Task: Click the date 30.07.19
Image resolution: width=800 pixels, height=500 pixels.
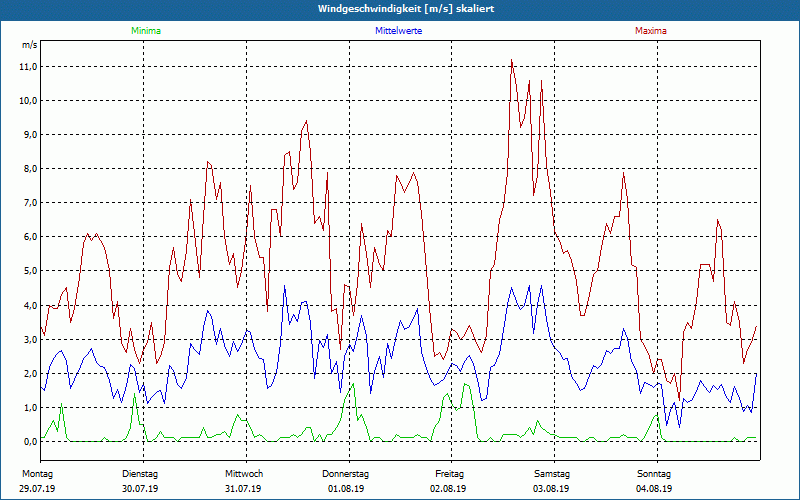Action: coord(140,489)
